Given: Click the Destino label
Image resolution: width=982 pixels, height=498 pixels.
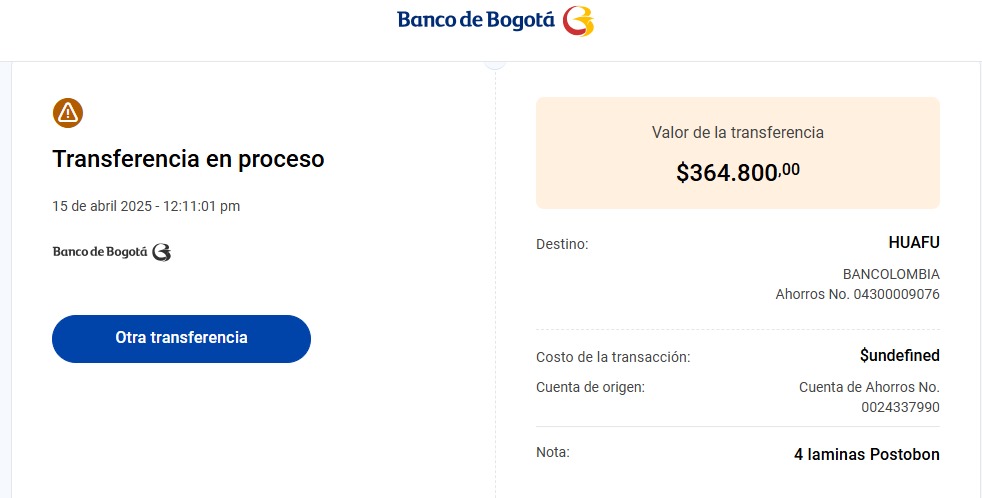Looking at the screenshot, I should pyautogui.click(x=562, y=244).
